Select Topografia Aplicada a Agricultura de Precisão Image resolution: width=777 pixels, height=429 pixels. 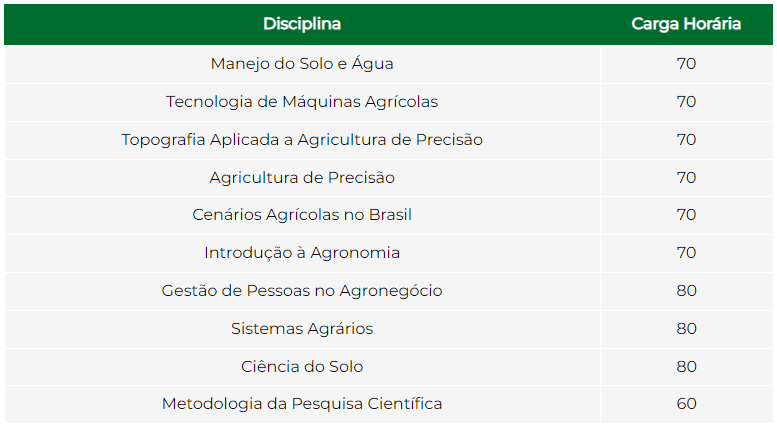pyautogui.click(x=302, y=140)
